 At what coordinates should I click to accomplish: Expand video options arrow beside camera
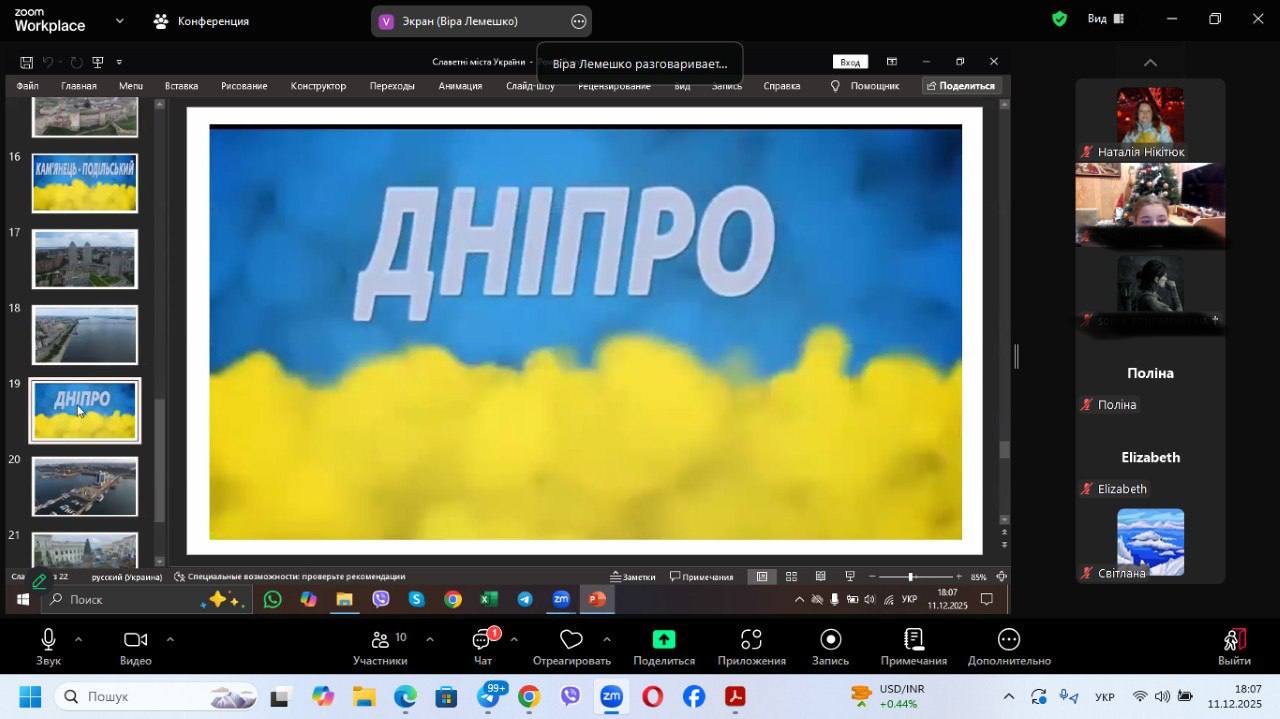169,639
